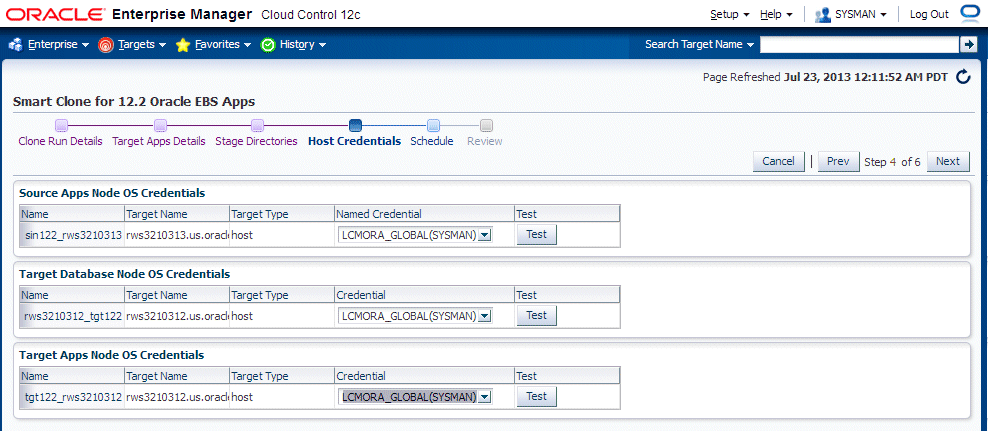Click the sin122_rws3210313 name cell
988x433 pixels.
pyautogui.click(x=72, y=235)
